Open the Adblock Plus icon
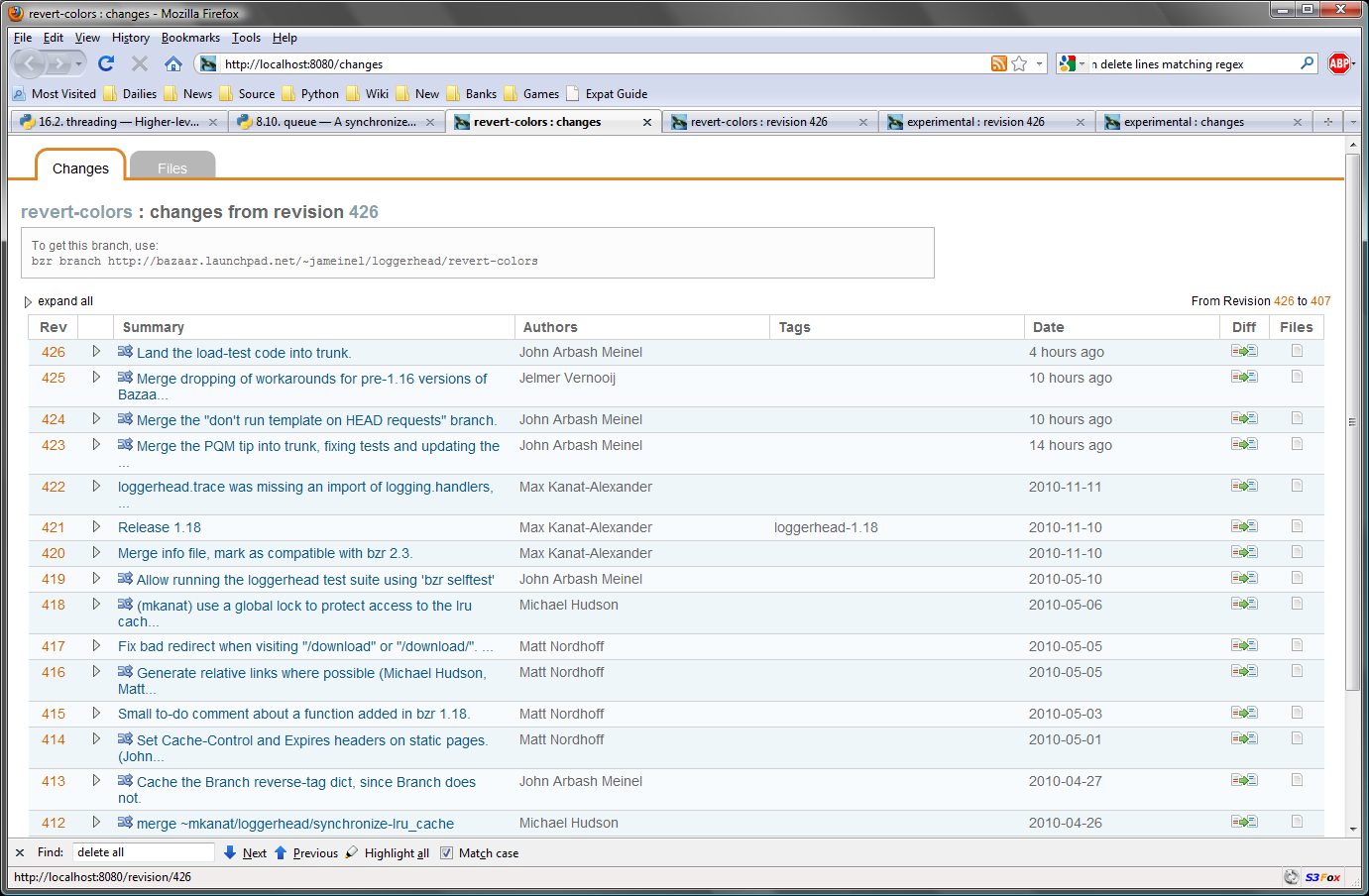 [1338, 63]
